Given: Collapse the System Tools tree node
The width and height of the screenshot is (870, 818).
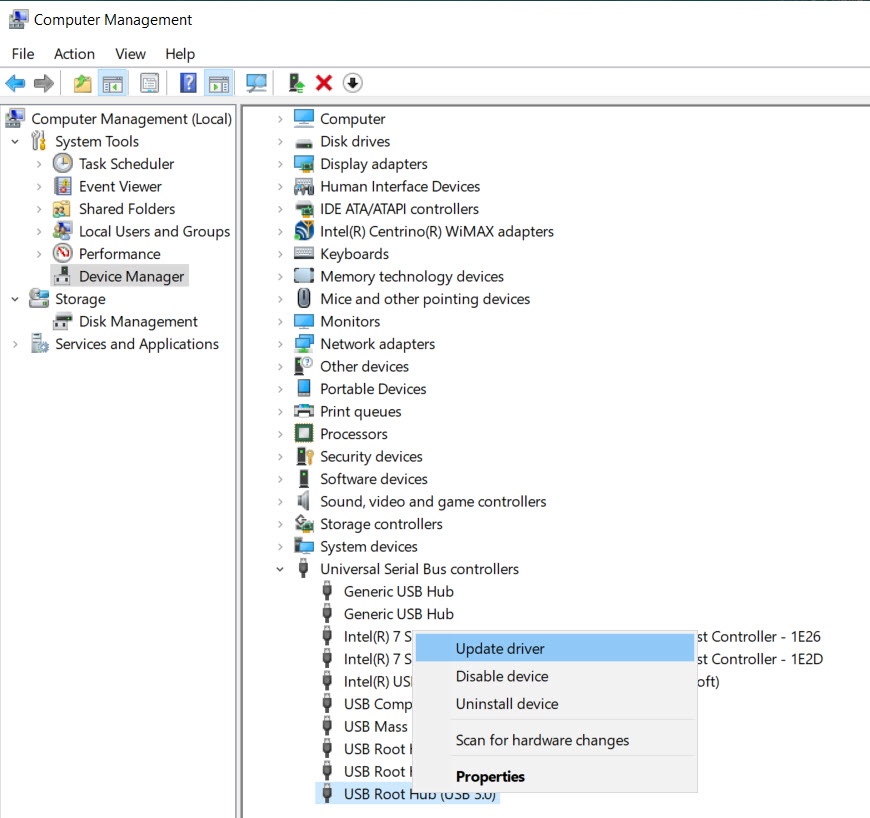Looking at the screenshot, I should point(15,141).
